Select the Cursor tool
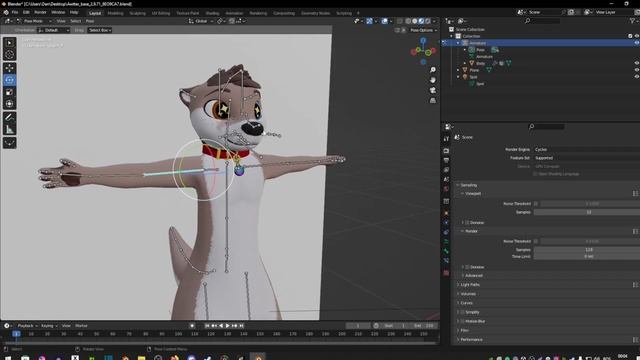The height and width of the screenshot is (360, 640). [x=9, y=55]
